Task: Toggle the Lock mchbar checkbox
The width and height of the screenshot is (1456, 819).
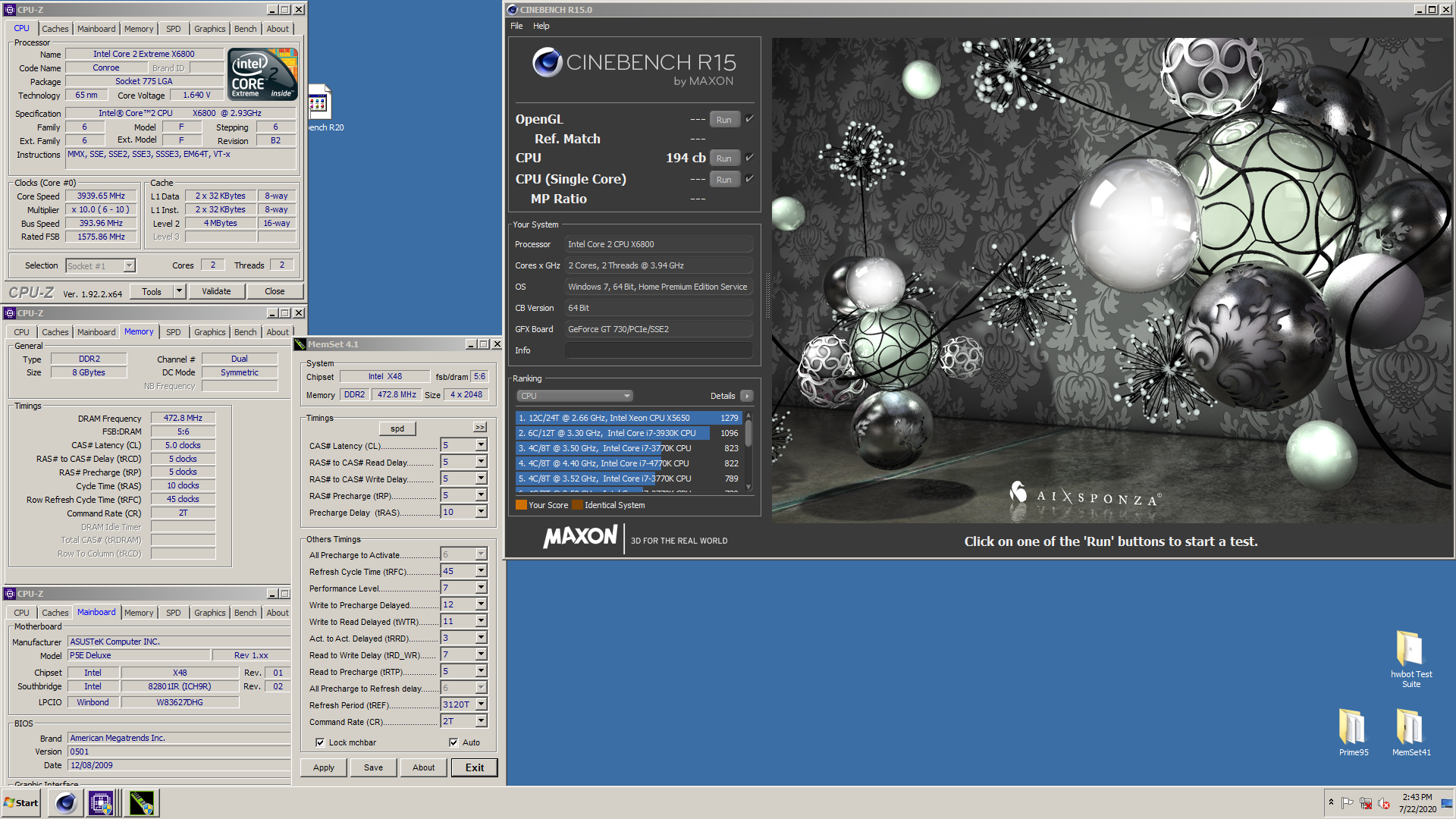Action: pos(320,742)
